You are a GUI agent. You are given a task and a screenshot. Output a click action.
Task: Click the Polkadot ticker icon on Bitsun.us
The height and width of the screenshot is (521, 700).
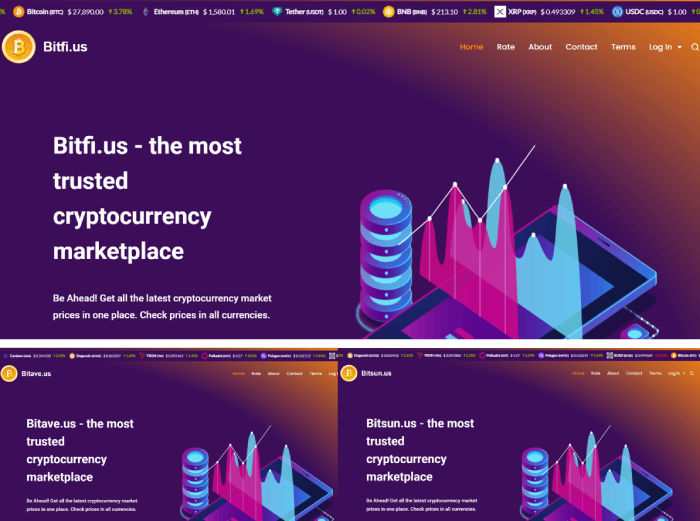482,356
